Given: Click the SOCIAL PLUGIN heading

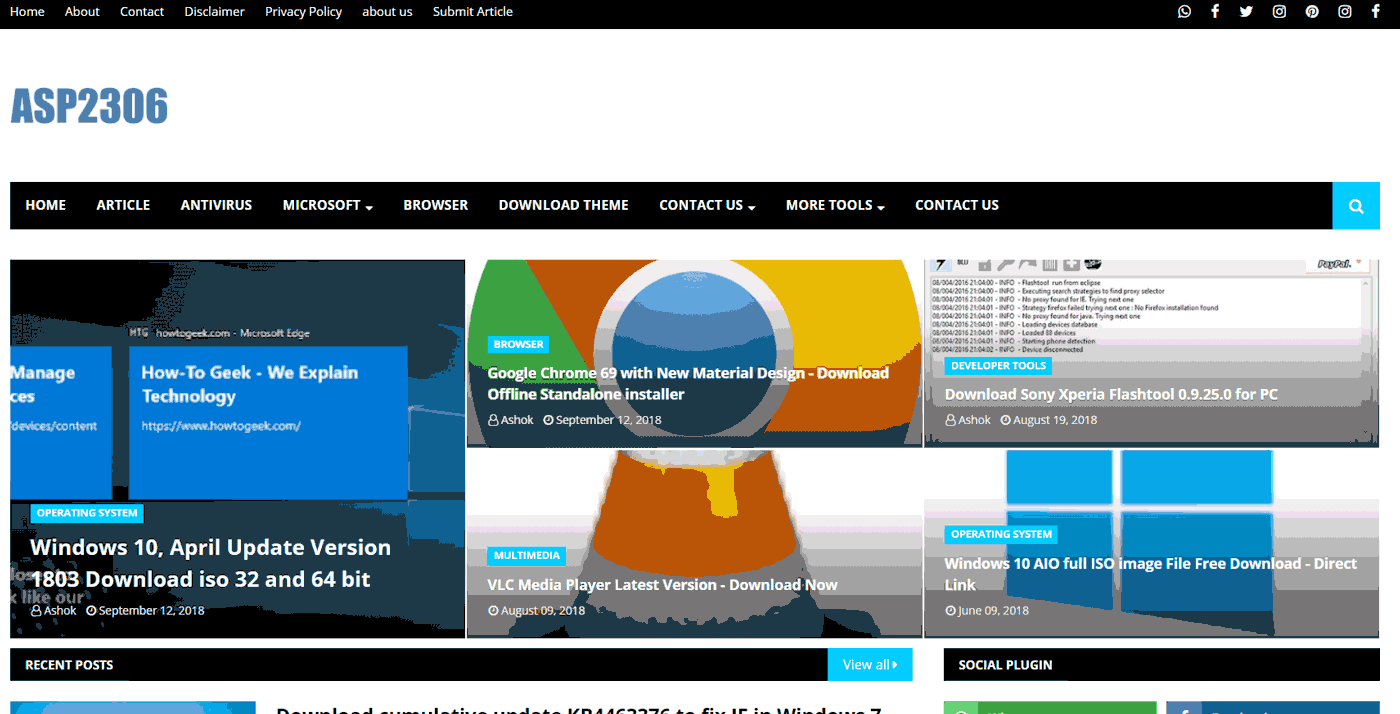Looking at the screenshot, I should [1005, 665].
